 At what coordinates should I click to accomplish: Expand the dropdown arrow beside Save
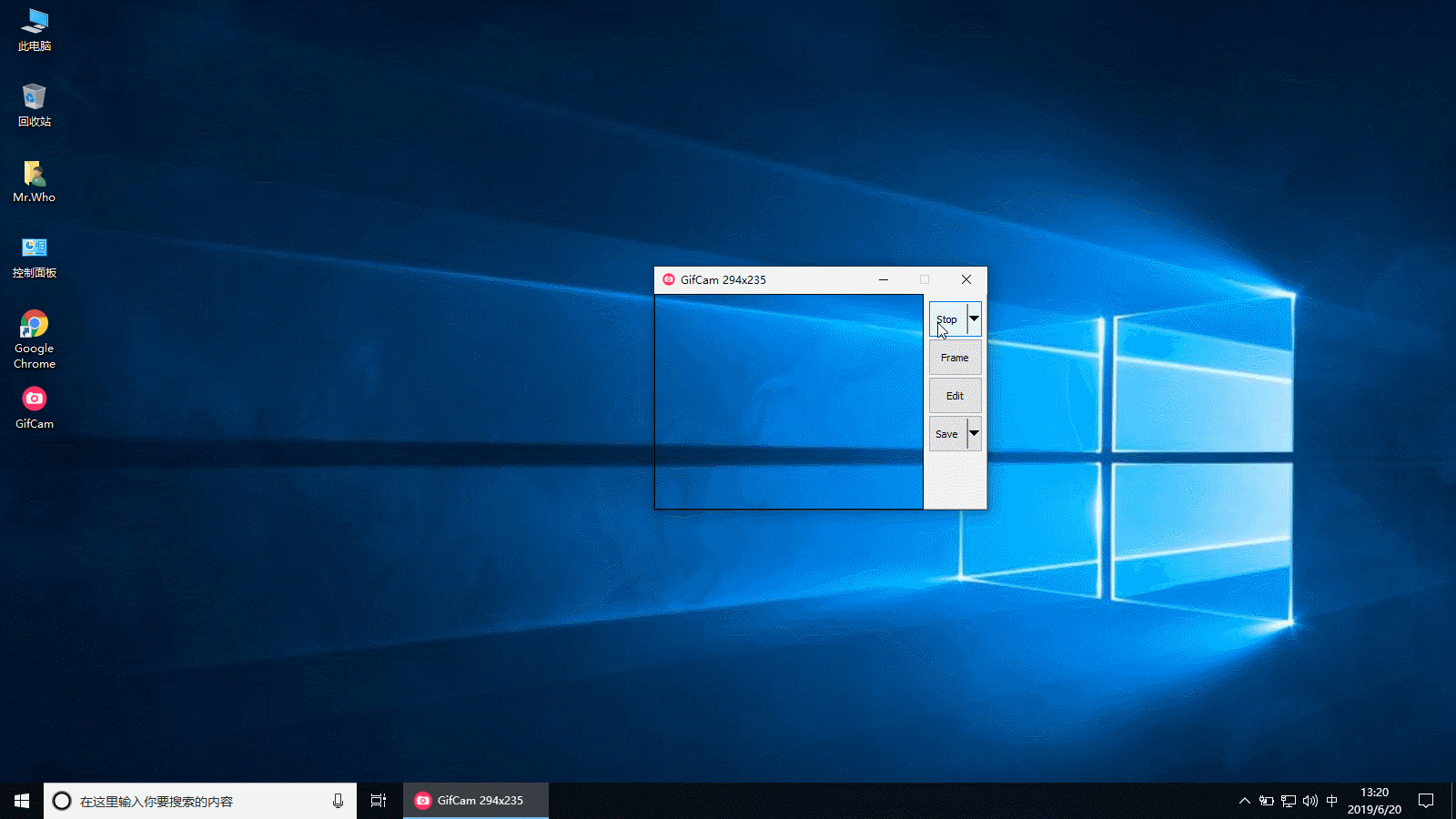(974, 434)
